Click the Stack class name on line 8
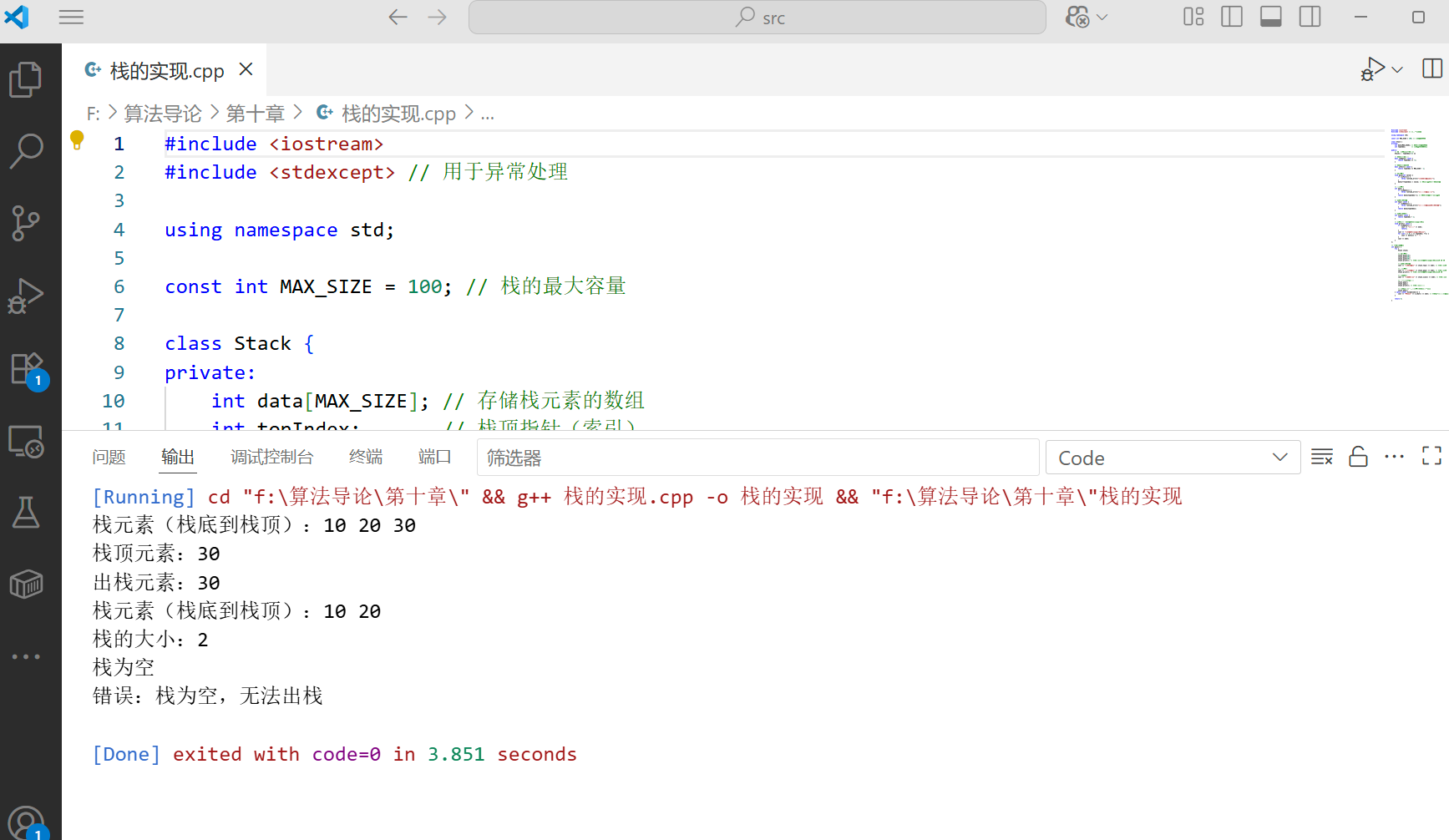The height and width of the screenshot is (840, 1449). pos(263,344)
